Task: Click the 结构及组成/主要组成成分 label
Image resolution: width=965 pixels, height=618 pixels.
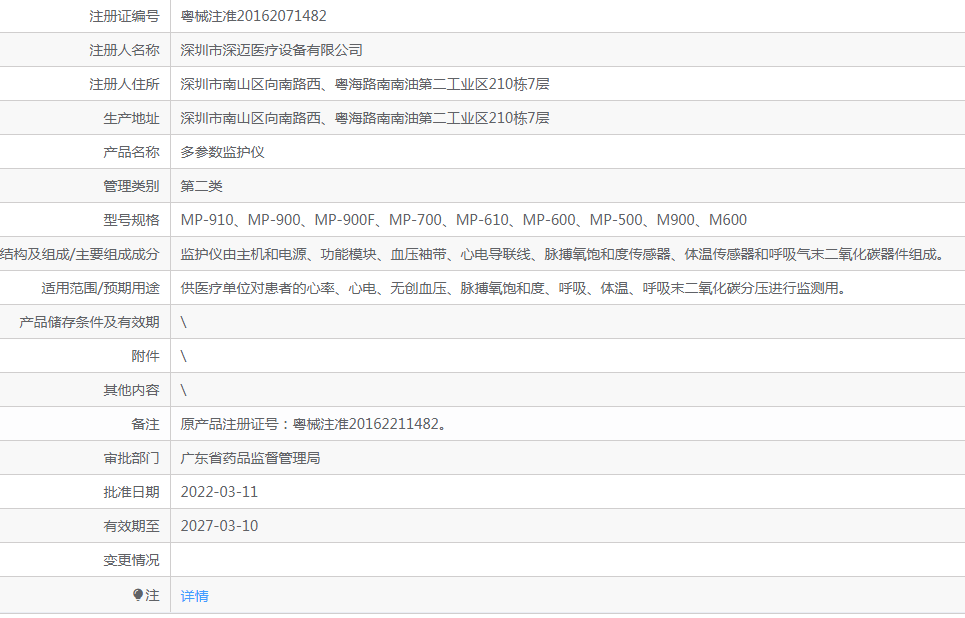Action: 80,254
